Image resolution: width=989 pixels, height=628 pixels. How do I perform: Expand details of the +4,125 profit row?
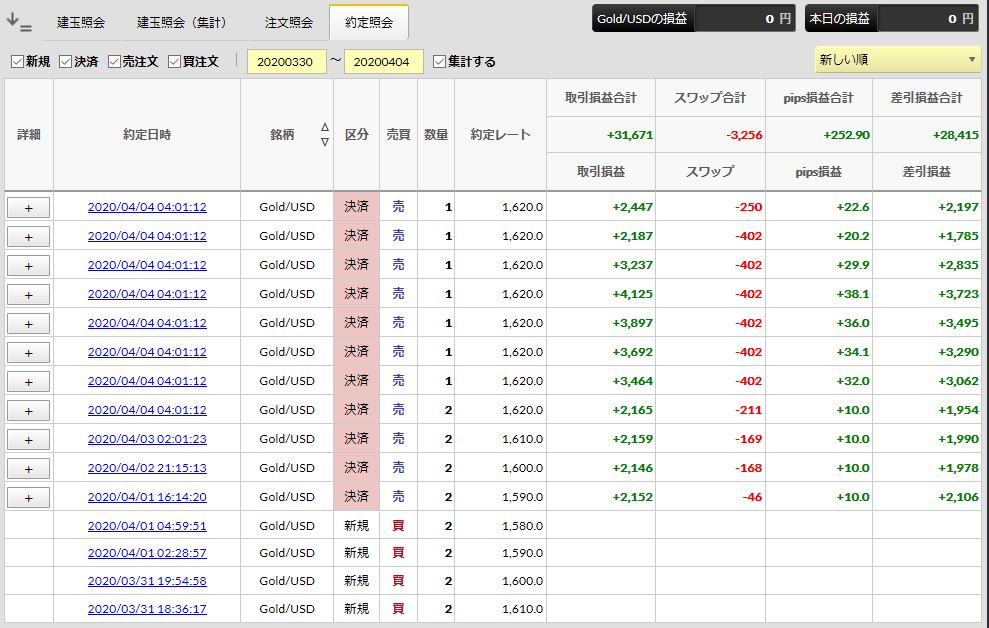28,294
